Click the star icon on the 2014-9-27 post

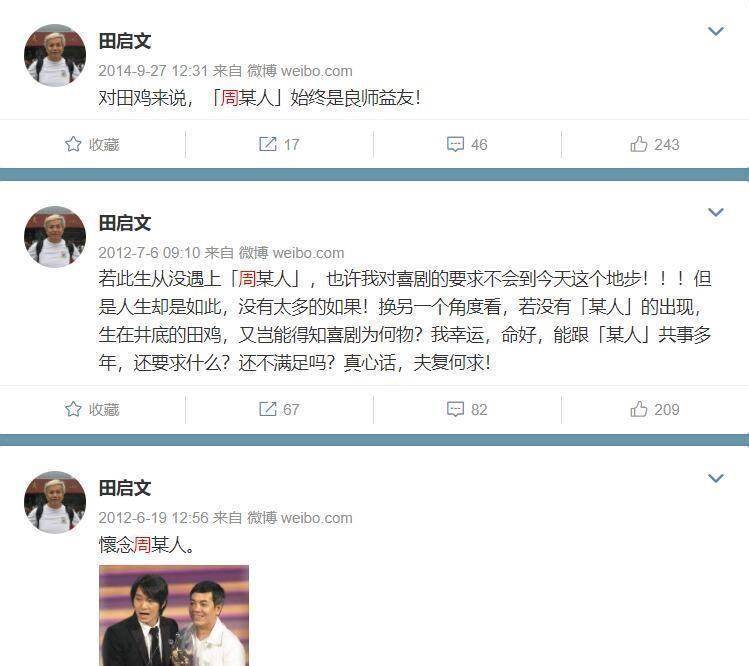73,144
